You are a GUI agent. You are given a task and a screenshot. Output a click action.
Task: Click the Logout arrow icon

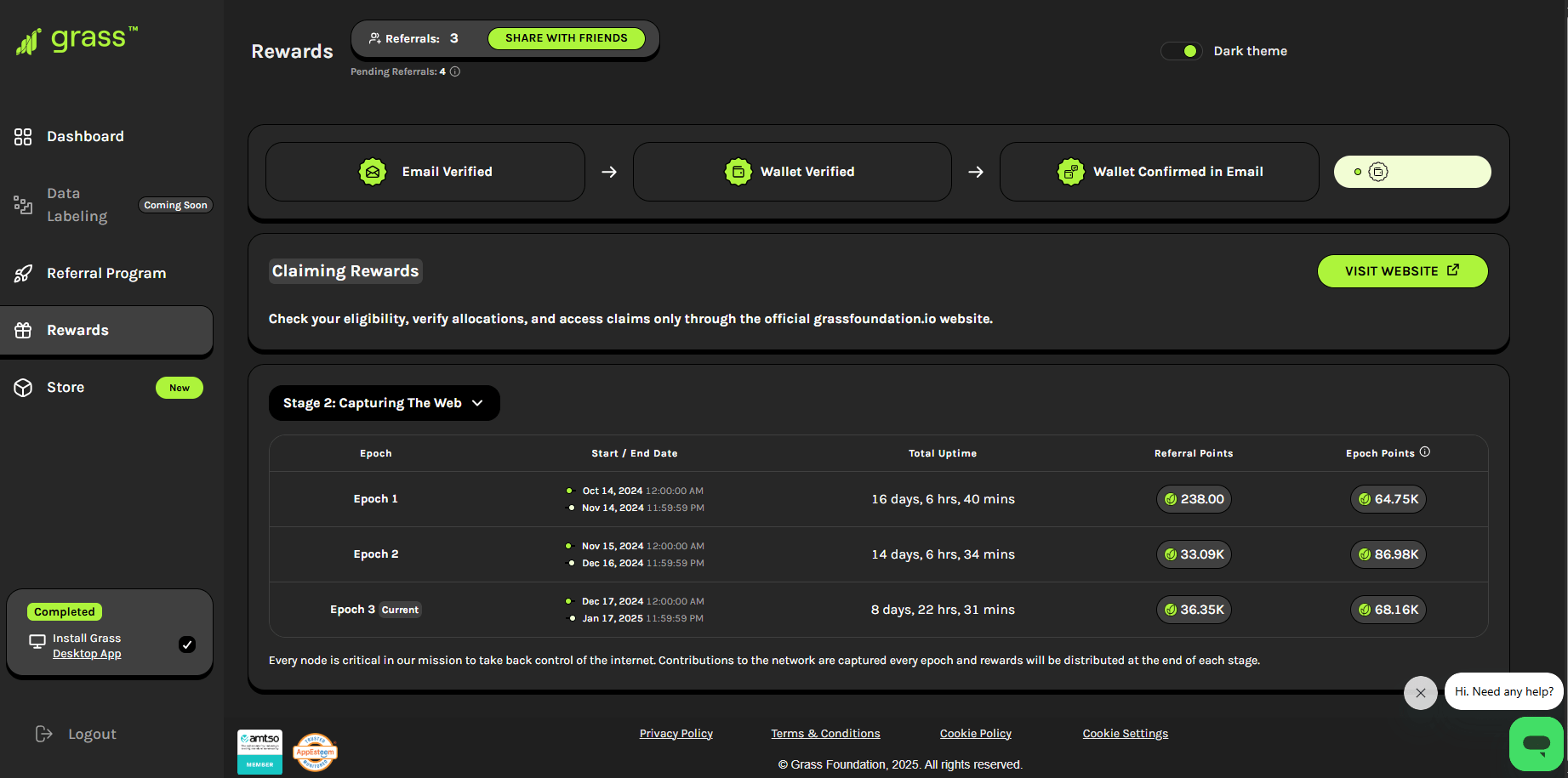click(44, 734)
